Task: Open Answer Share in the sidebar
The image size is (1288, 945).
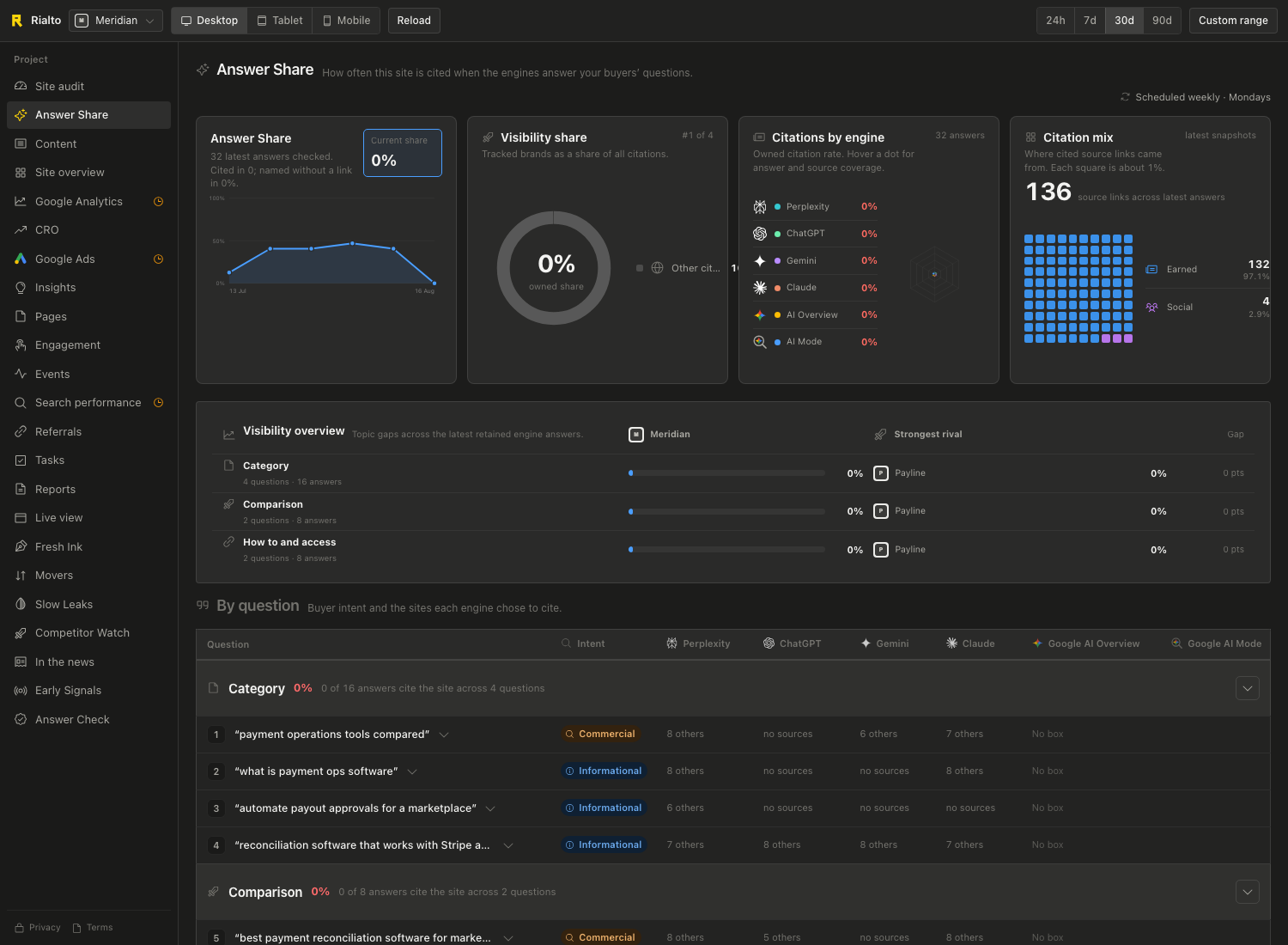Action: coord(88,115)
